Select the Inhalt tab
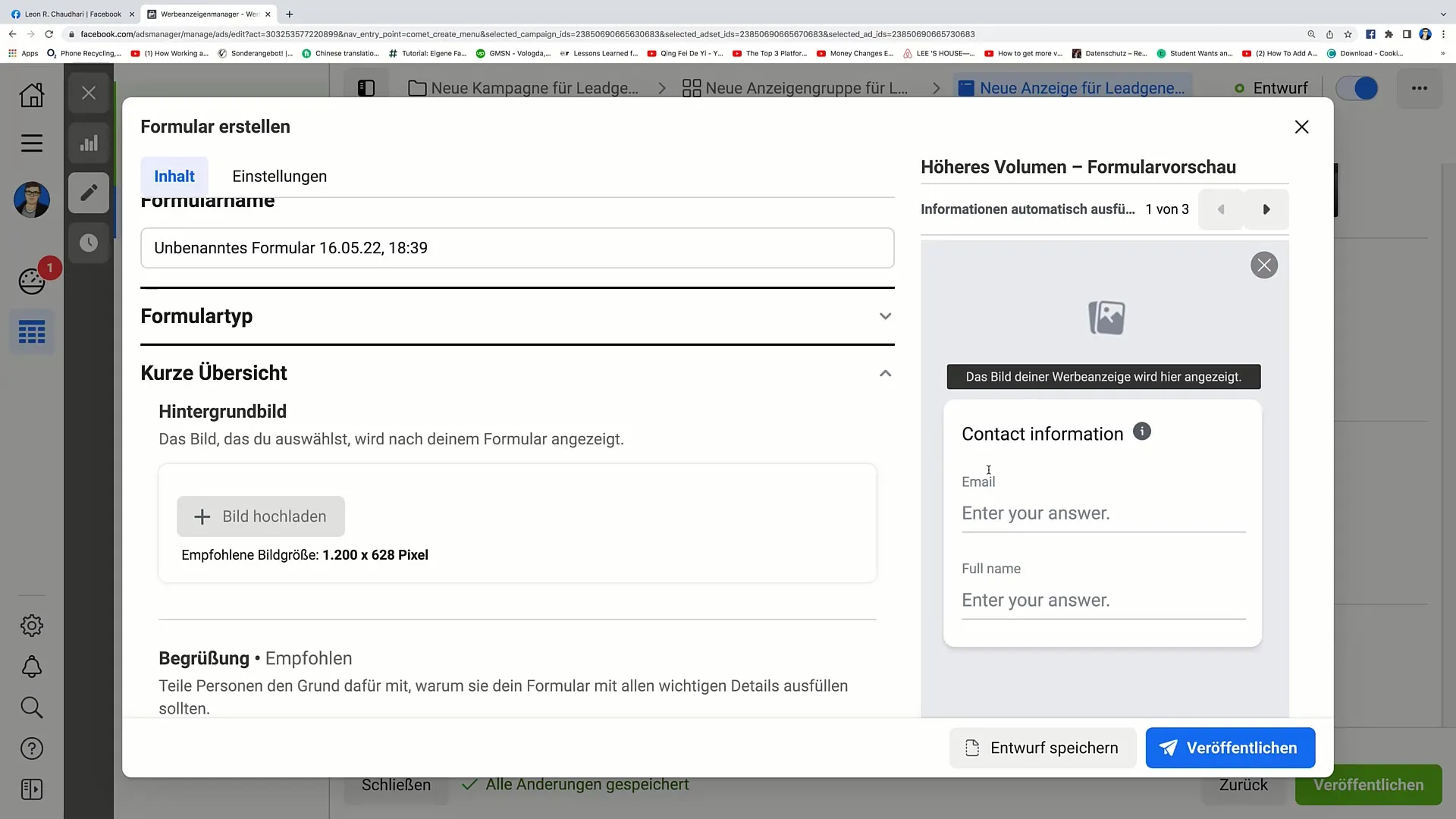 pyautogui.click(x=175, y=176)
